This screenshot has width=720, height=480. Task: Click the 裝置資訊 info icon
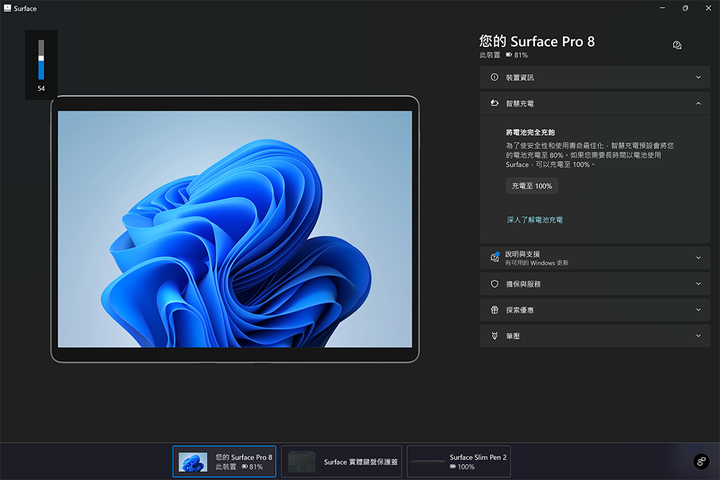(x=494, y=77)
